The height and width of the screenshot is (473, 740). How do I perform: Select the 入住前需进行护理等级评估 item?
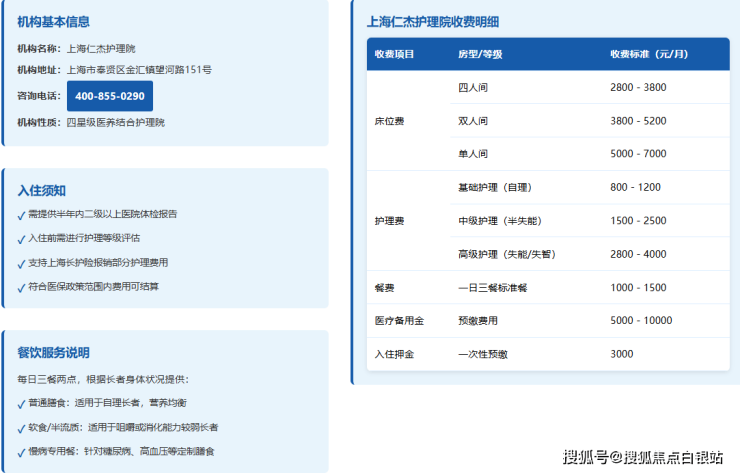pyautogui.click(x=79, y=238)
